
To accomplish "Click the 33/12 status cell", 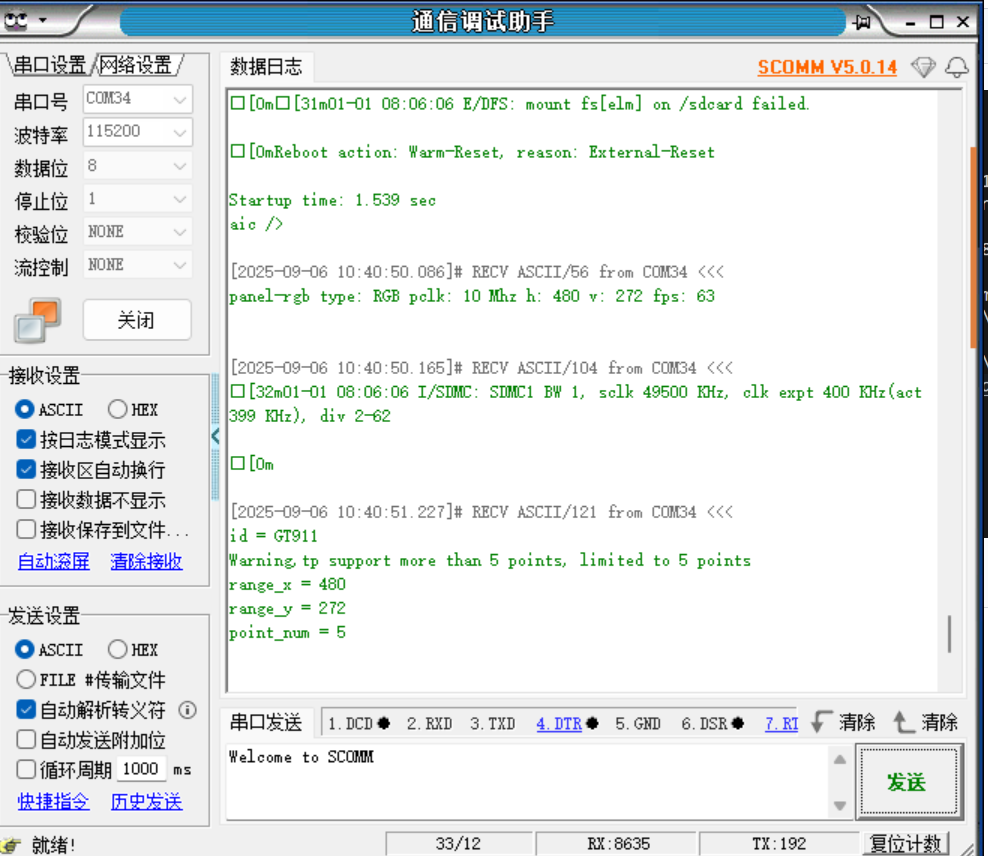I will click(458, 844).
